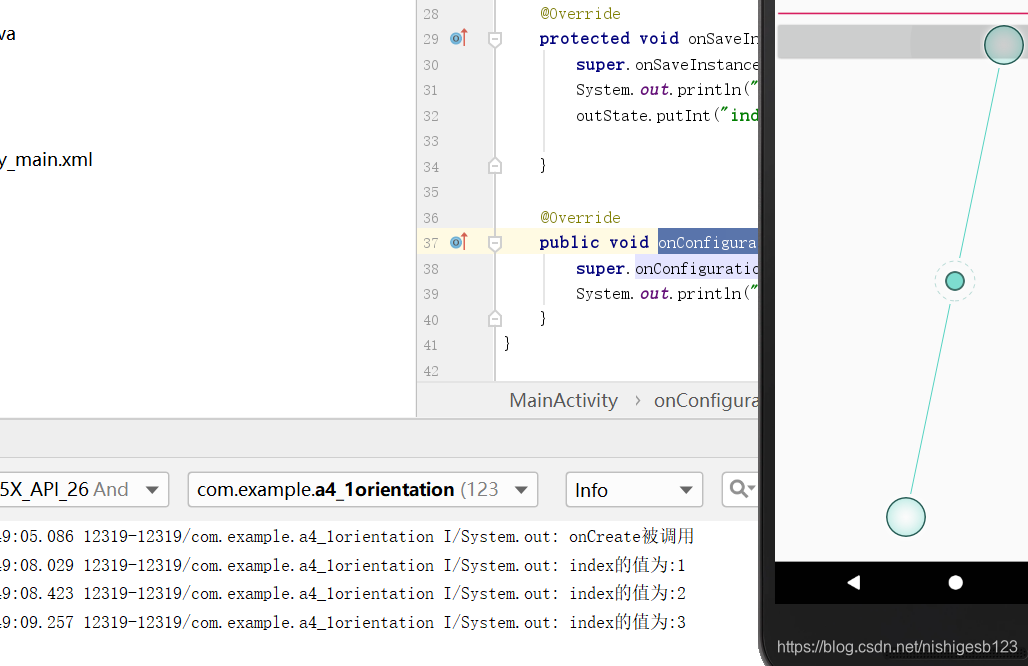Tap the bottom circle node in emulator

point(905,517)
